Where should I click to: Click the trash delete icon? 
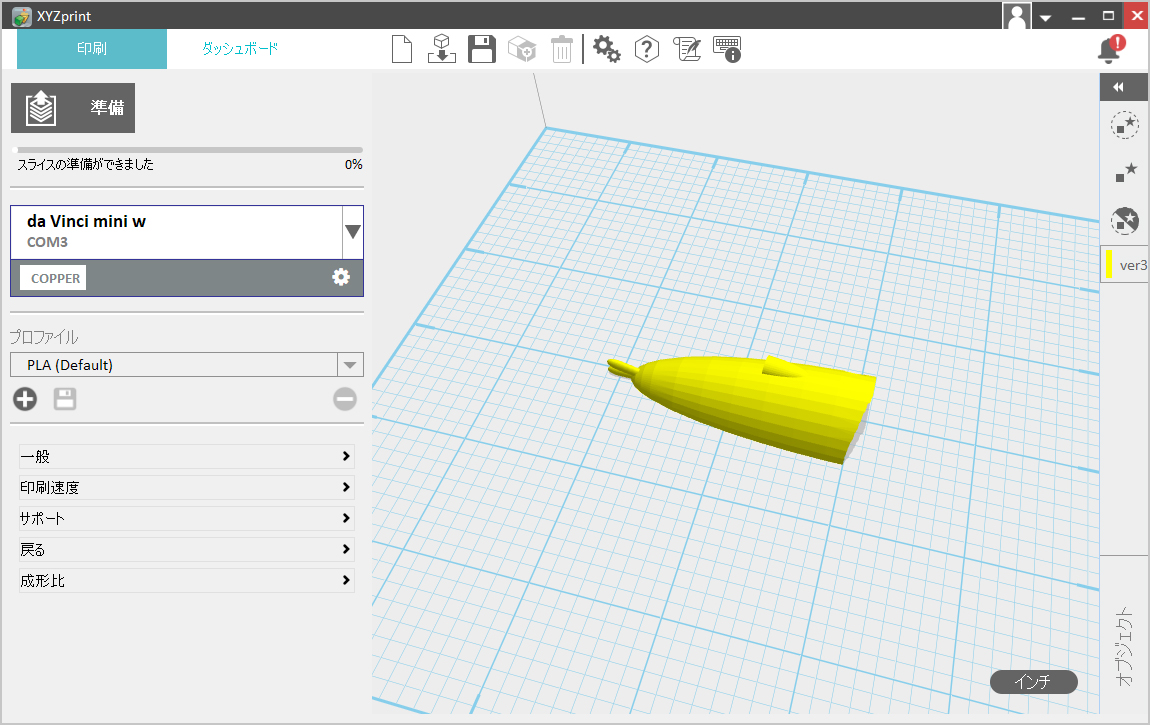click(562, 49)
